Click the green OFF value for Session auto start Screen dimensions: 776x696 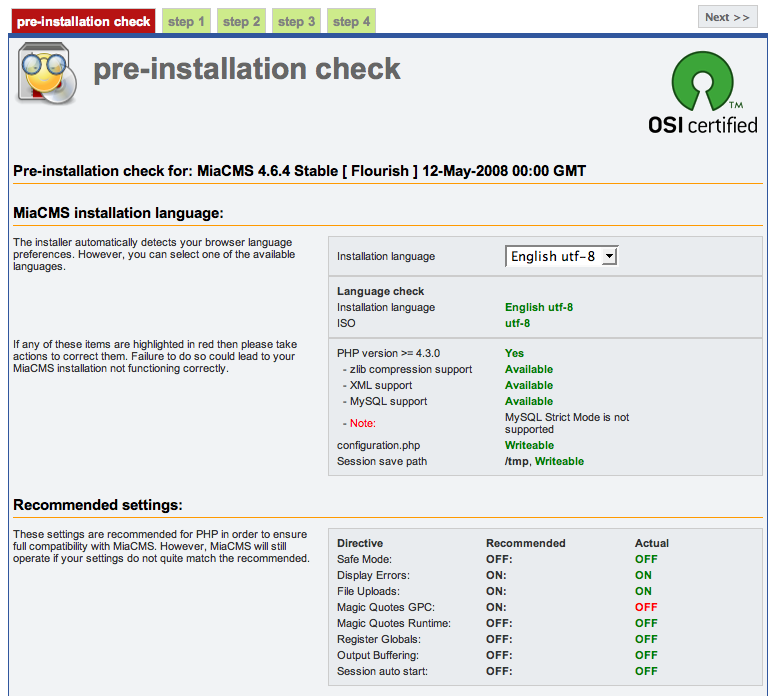click(x=646, y=671)
